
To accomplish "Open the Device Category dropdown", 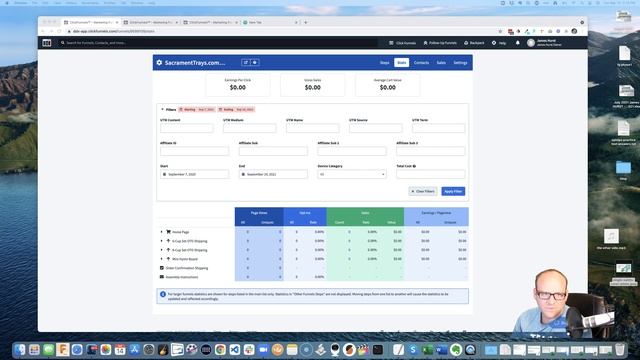I will pos(352,174).
